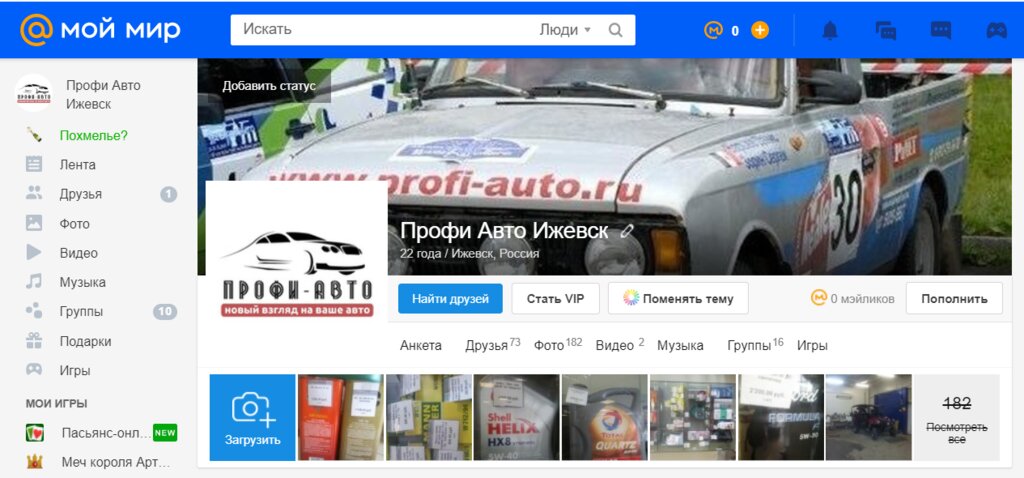Click the Друзья people icon in sidebar
Viewport: 1024px width, 478px height.
point(34,193)
